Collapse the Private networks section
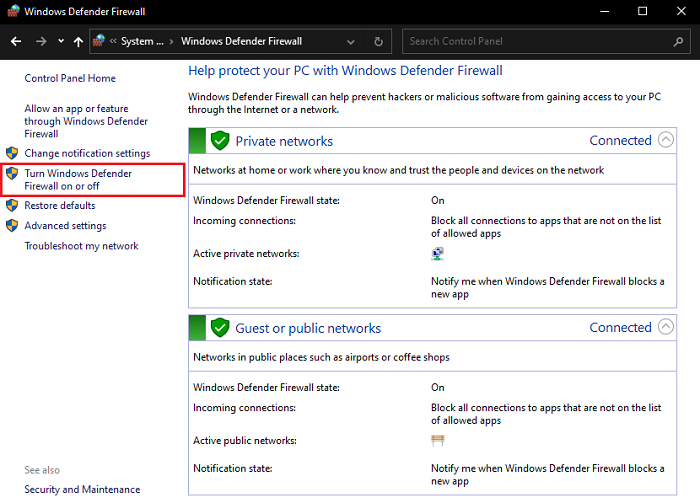700x503 pixels. [667, 140]
